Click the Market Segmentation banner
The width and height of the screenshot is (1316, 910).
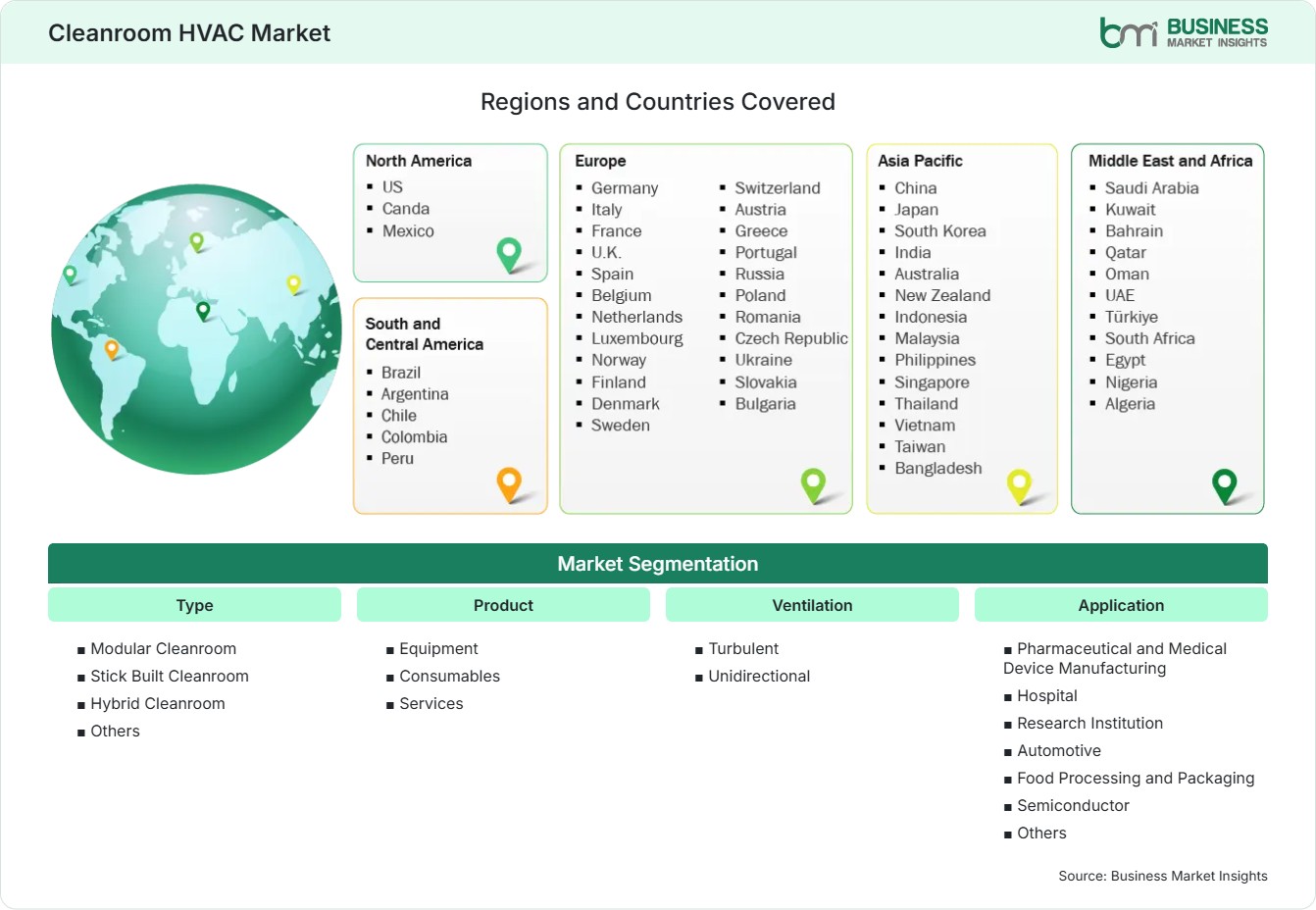[x=658, y=564]
